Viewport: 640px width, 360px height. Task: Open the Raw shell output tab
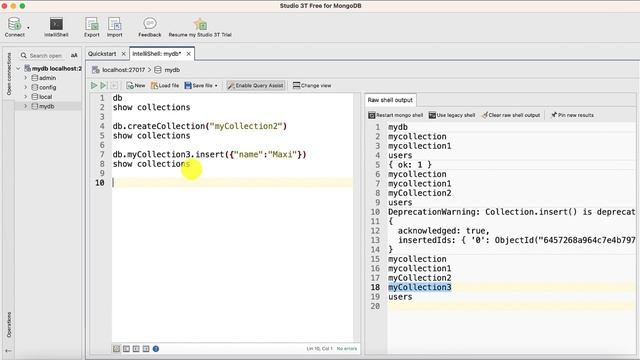tap(390, 100)
